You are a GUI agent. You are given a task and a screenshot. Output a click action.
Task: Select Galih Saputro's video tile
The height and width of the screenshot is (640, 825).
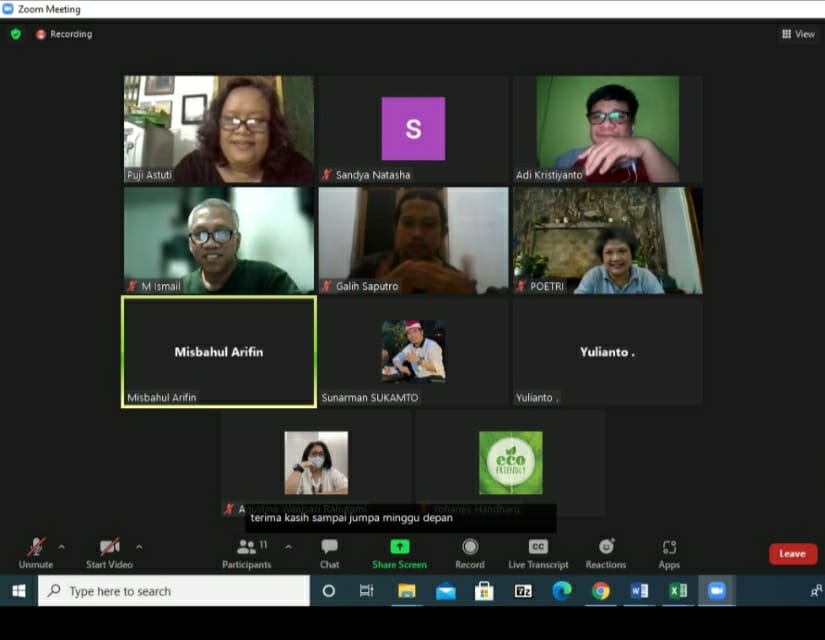(414, 241)
